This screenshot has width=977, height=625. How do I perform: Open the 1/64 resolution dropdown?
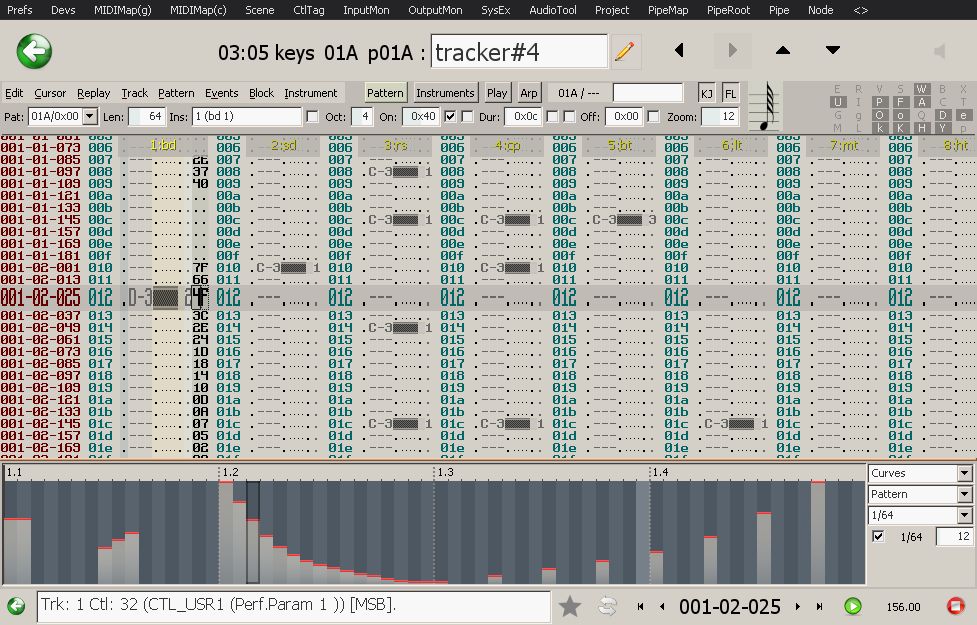click(x=964, y=515)
